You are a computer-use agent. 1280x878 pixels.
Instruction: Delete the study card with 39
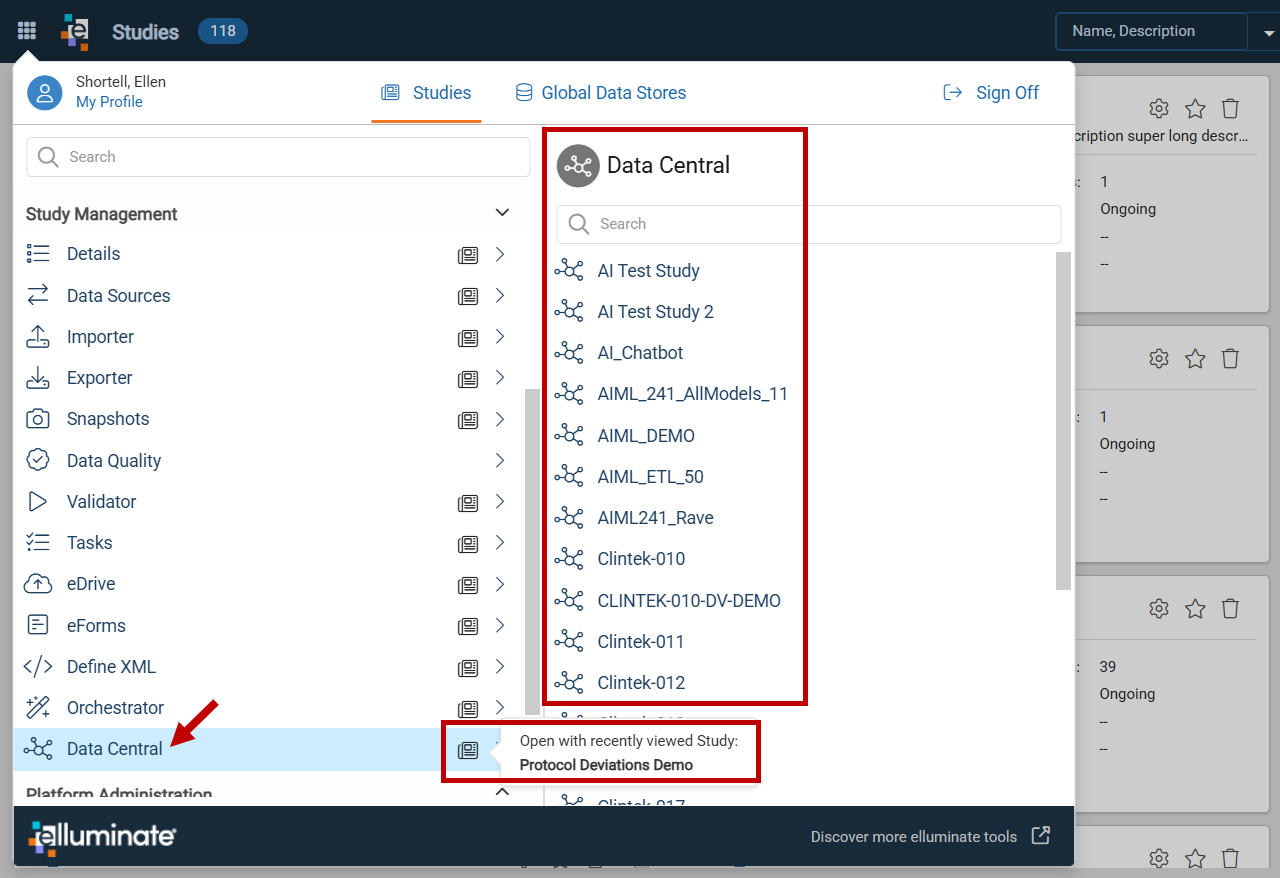point(1231,608)
